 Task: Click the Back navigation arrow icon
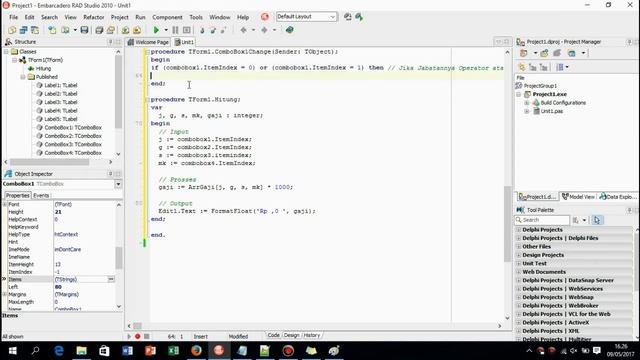coord(243,30)
